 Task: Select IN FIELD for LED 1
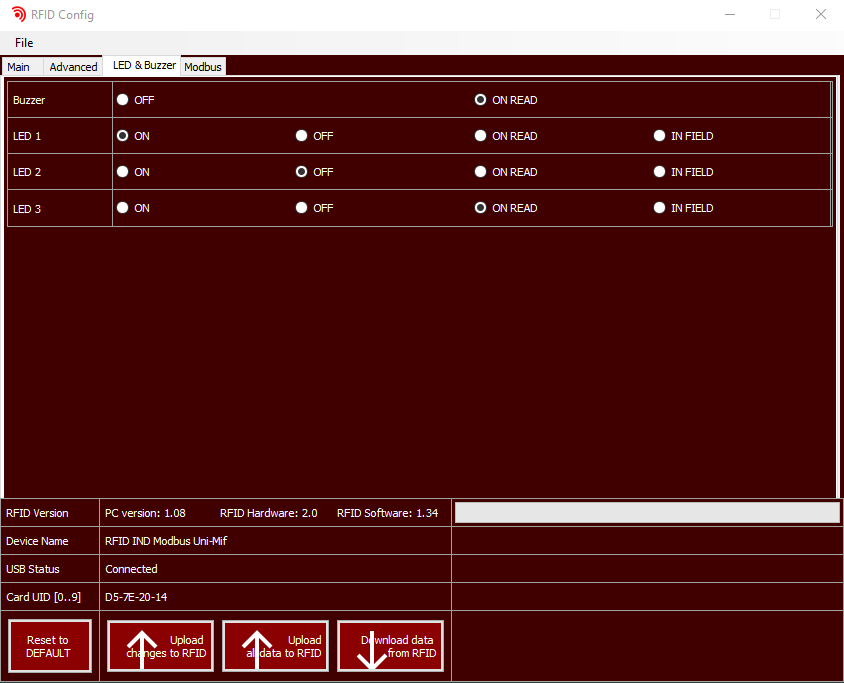(660, 136)
